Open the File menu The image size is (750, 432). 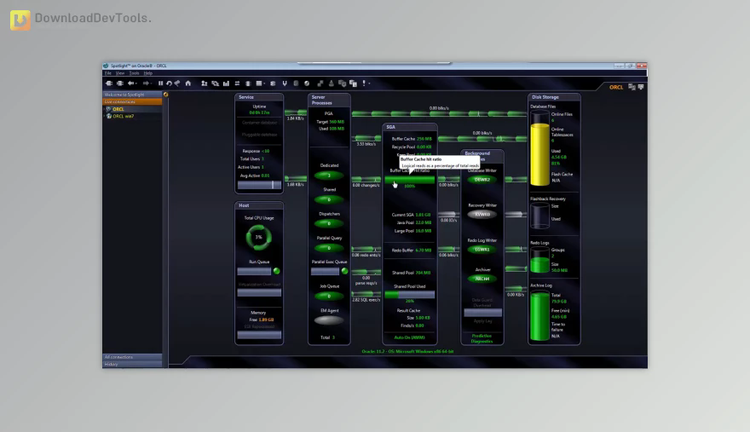(108, 73)
